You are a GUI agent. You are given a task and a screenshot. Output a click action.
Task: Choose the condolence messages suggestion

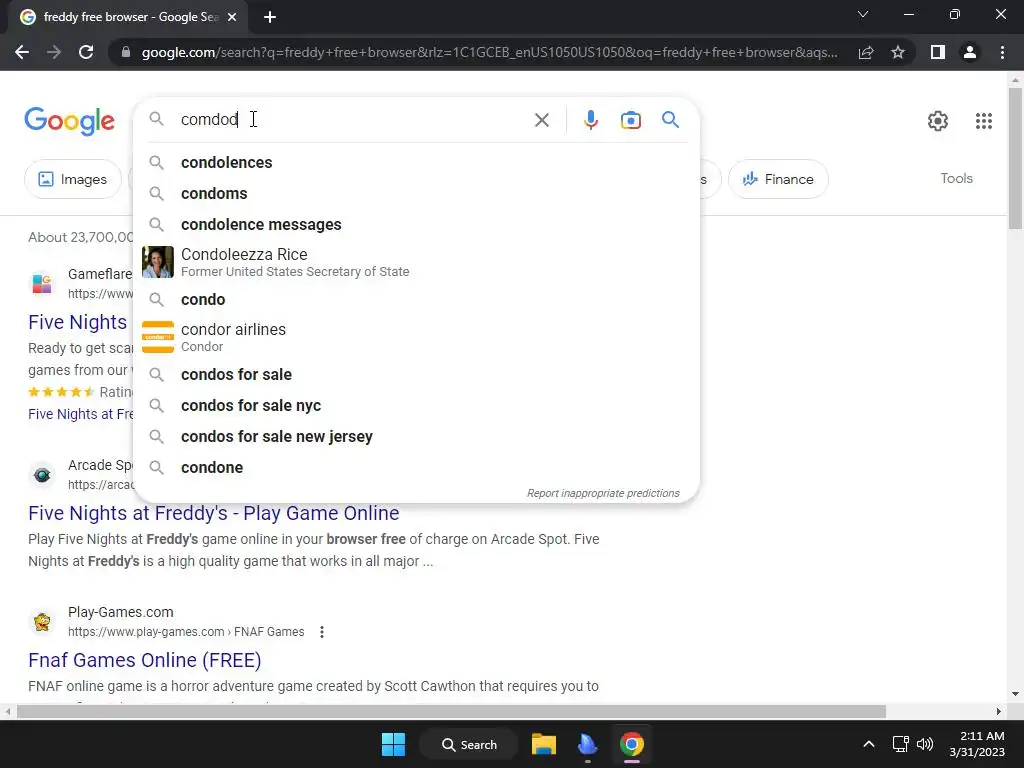tap(416, 224)
